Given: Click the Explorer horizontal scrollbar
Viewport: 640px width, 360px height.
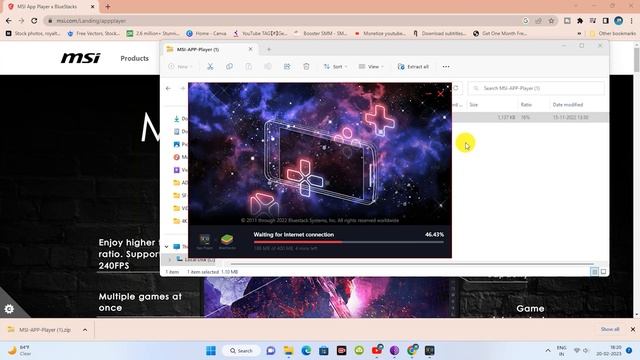Looking at the screenshot, I should click(x=412, y=264).
